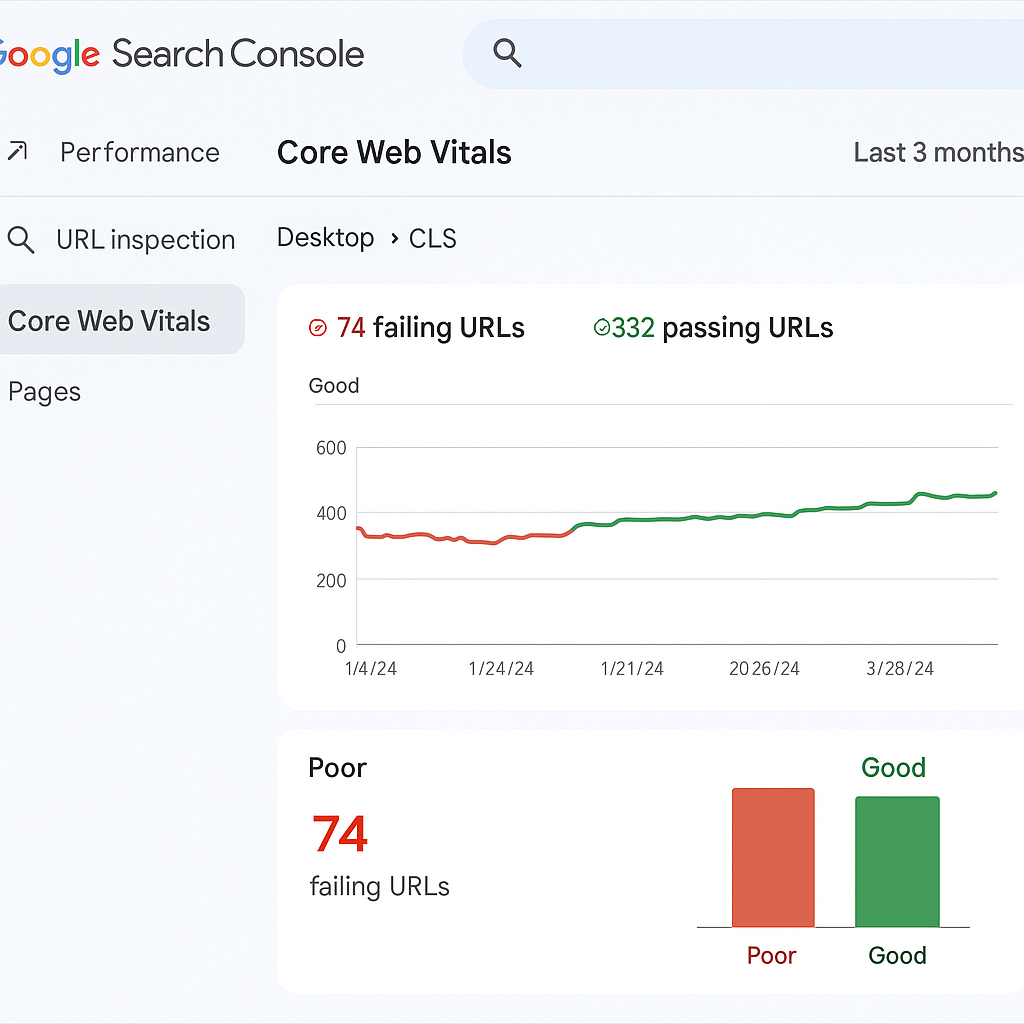Image resolution: width=1024 pixels, height=1024 pixels.
Task: Click the Good label above the chart
Action: click(334, 385)
